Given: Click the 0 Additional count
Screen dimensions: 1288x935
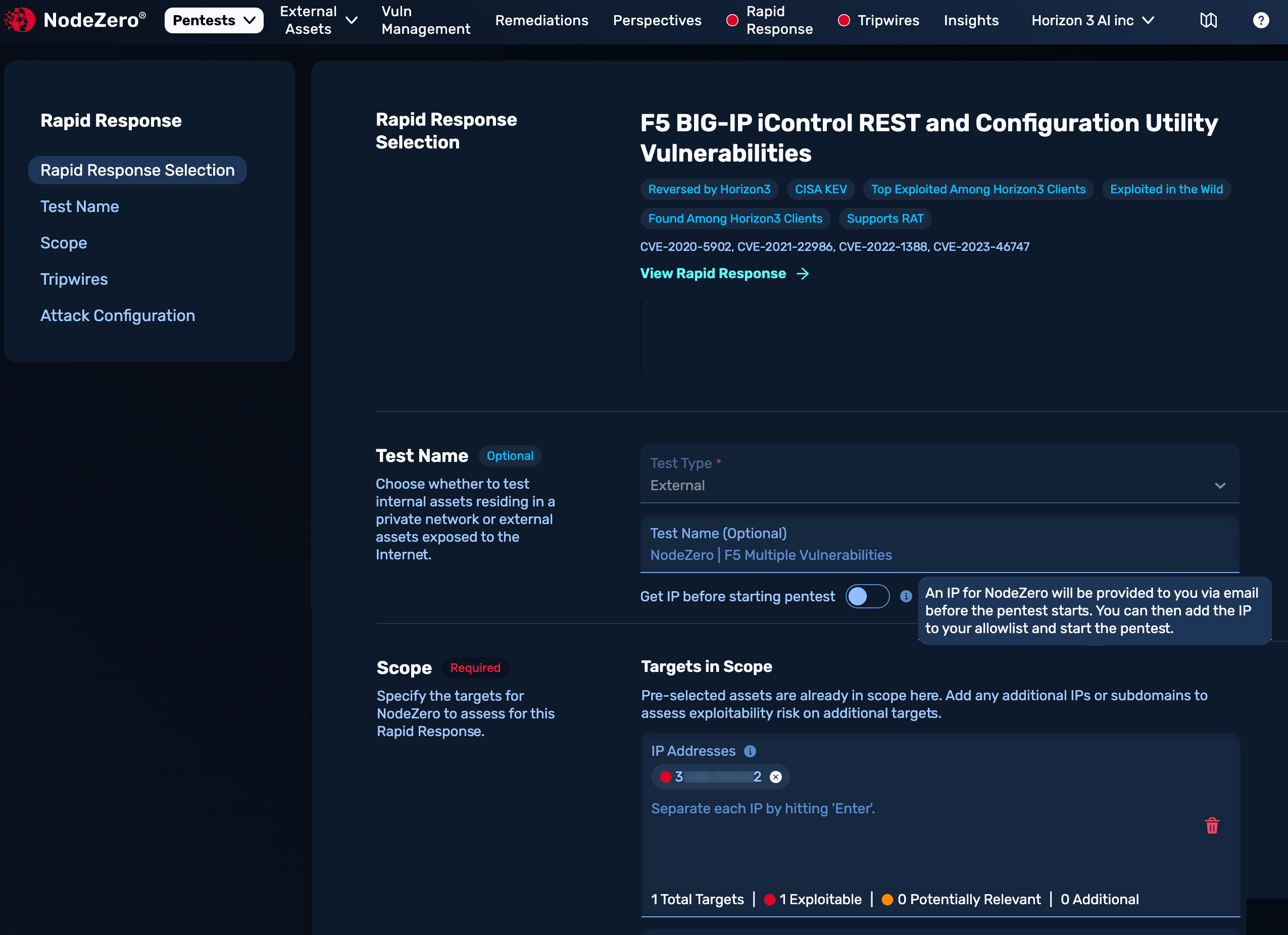Looking at the screenshot, I should (1100, 899).
